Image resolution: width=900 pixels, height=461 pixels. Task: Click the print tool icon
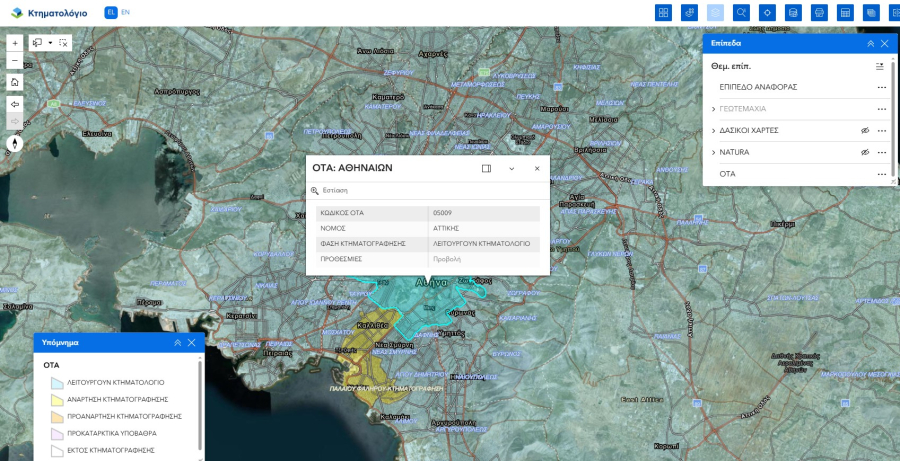point(819,13)
